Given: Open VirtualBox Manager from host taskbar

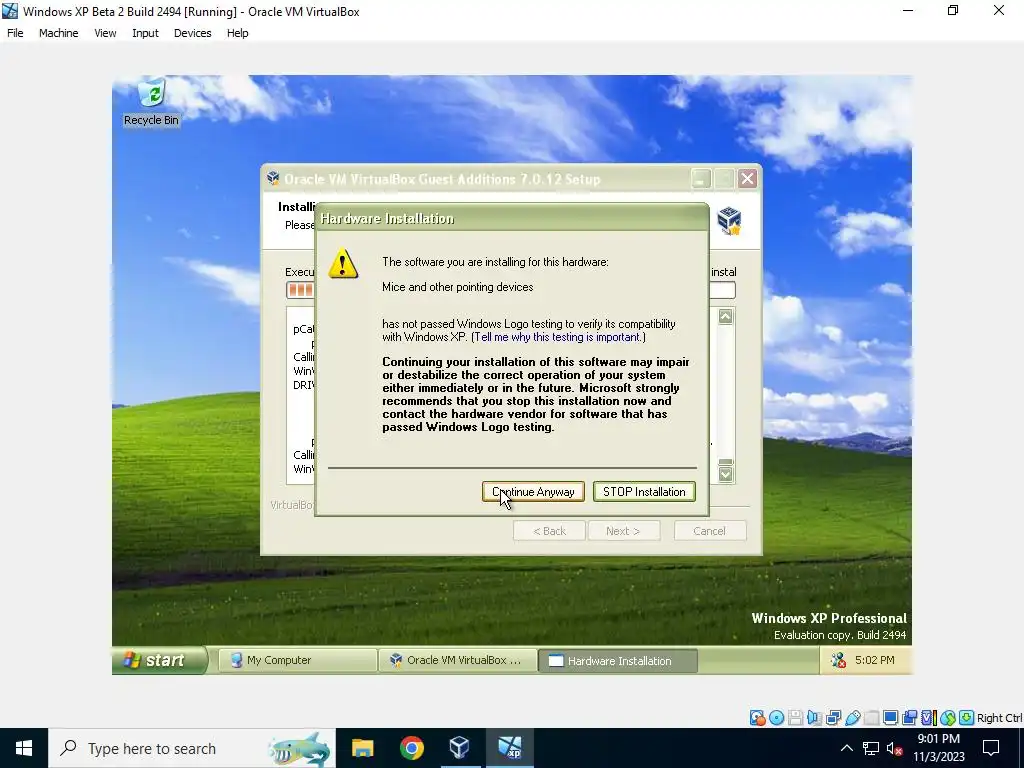Looking at the screenshot, I should tap(460, 748).
